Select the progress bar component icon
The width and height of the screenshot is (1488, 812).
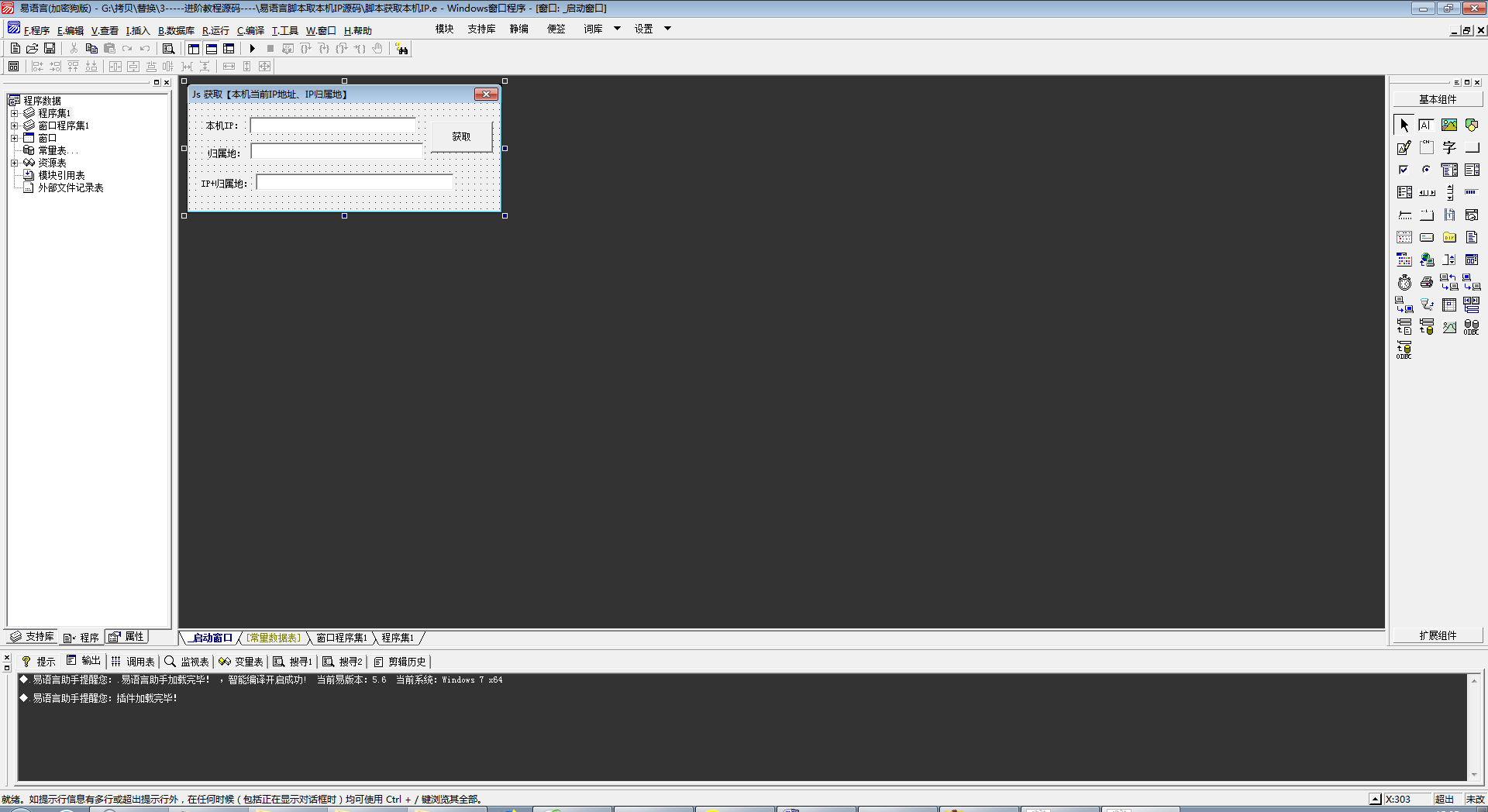[x=1472, y=192]
